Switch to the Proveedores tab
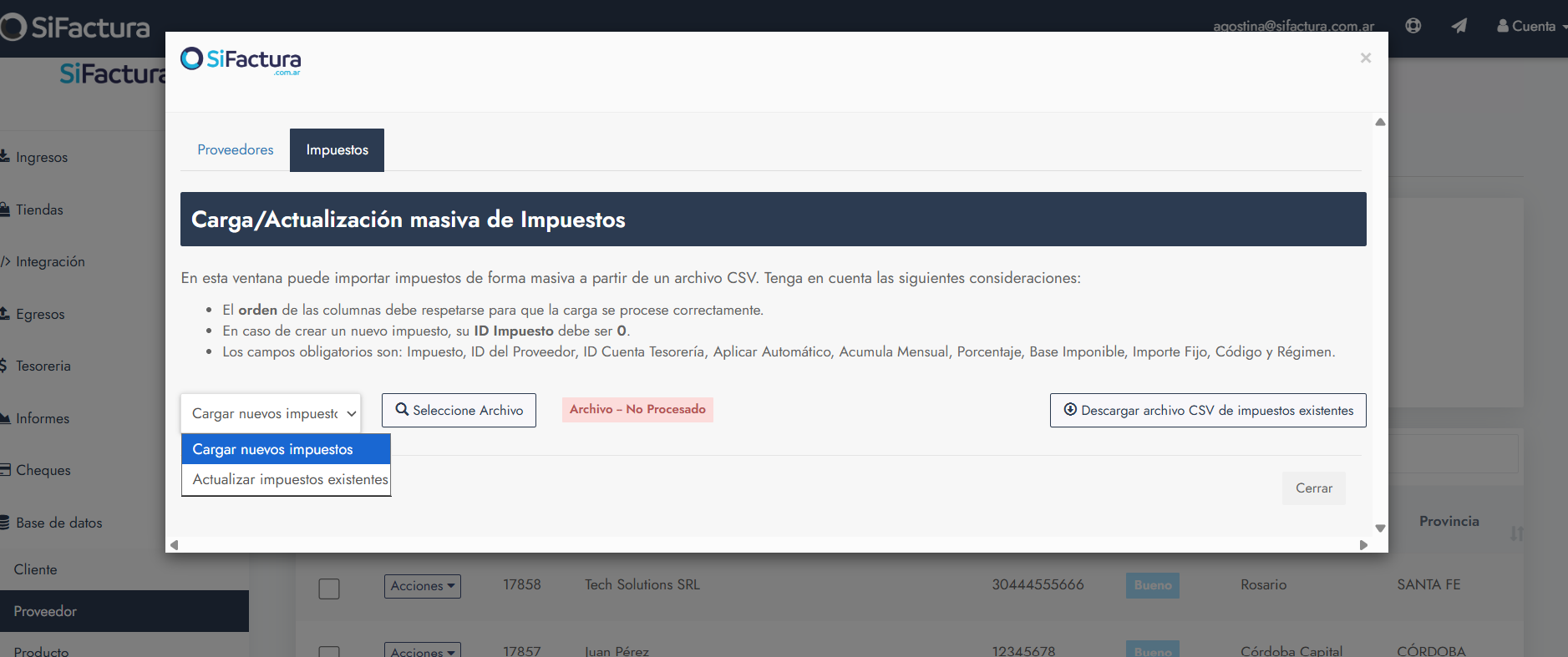The width and height of the screenshot is (1568, 657). click(x=236, y=150)
